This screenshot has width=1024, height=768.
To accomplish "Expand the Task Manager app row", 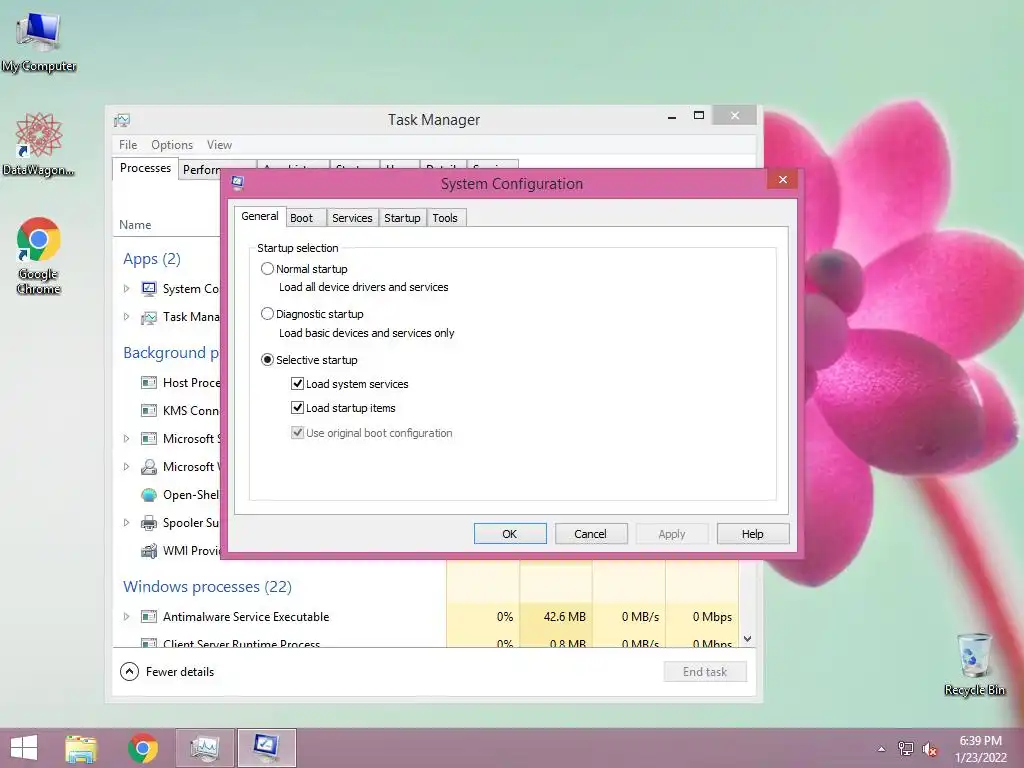I will (x=127, y=317).
